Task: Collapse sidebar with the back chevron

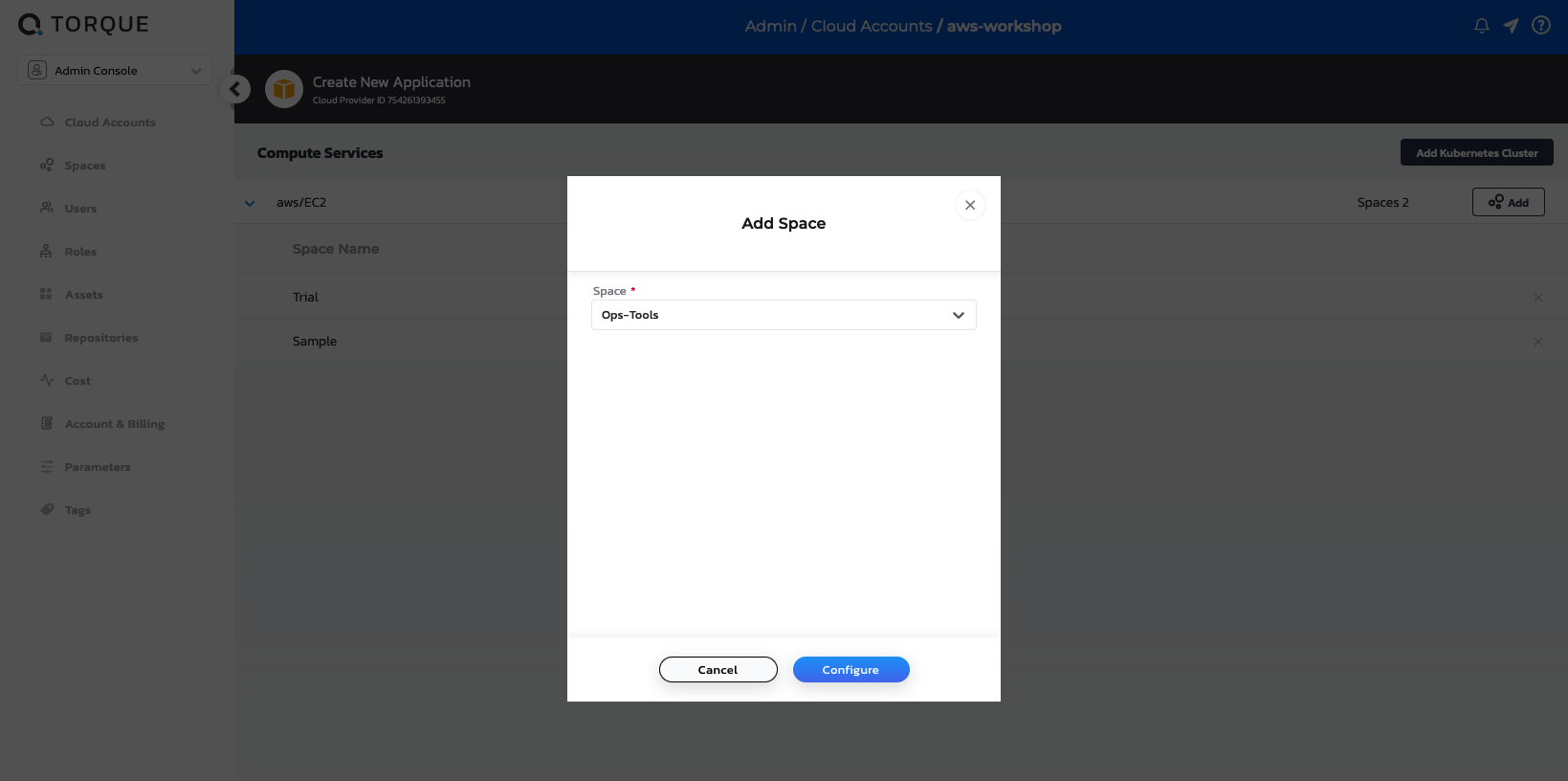Action: coord(235,89)
